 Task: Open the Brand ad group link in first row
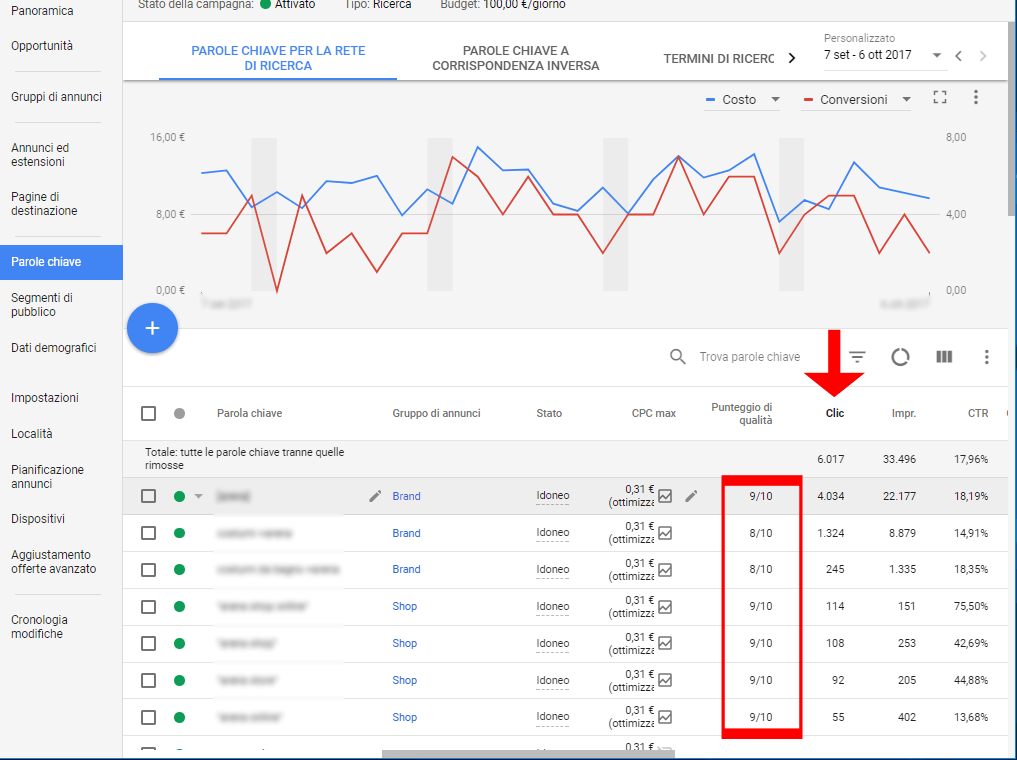coord(406,496)
